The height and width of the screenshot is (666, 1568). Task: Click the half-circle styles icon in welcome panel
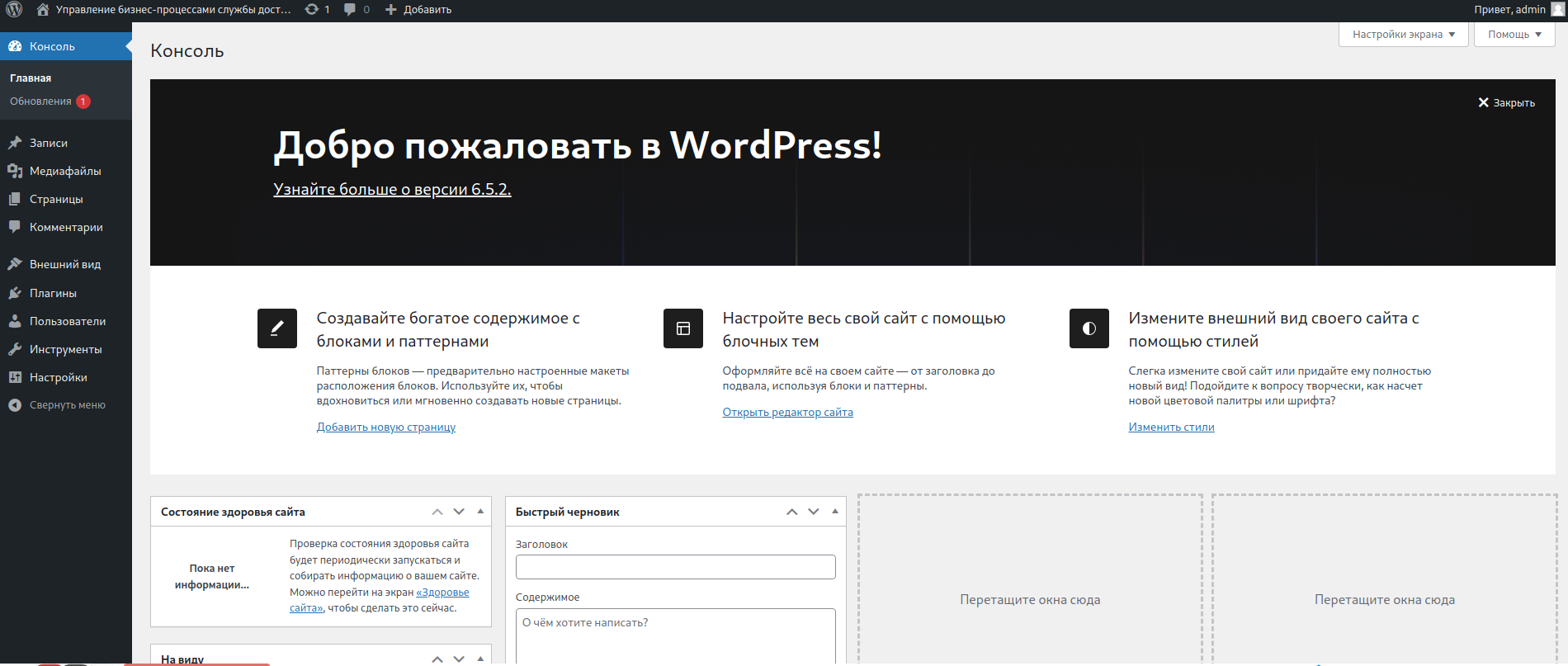(x=1089, y=328)
